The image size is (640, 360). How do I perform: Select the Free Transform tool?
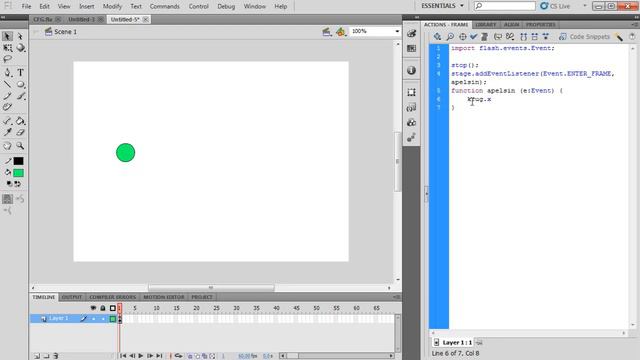[x=7, y=48]
